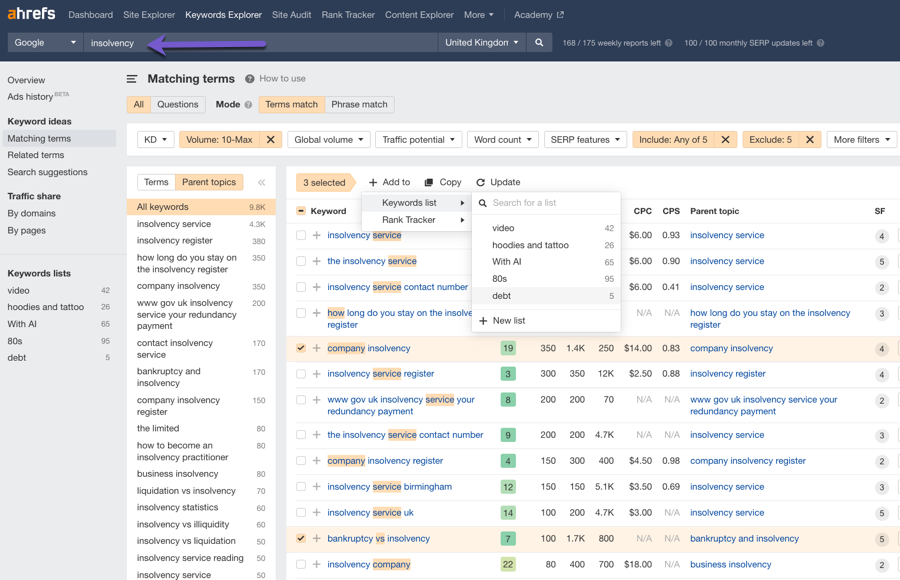Click the How to use help icon
The image size is (900, 580).
tap(250, 79)
